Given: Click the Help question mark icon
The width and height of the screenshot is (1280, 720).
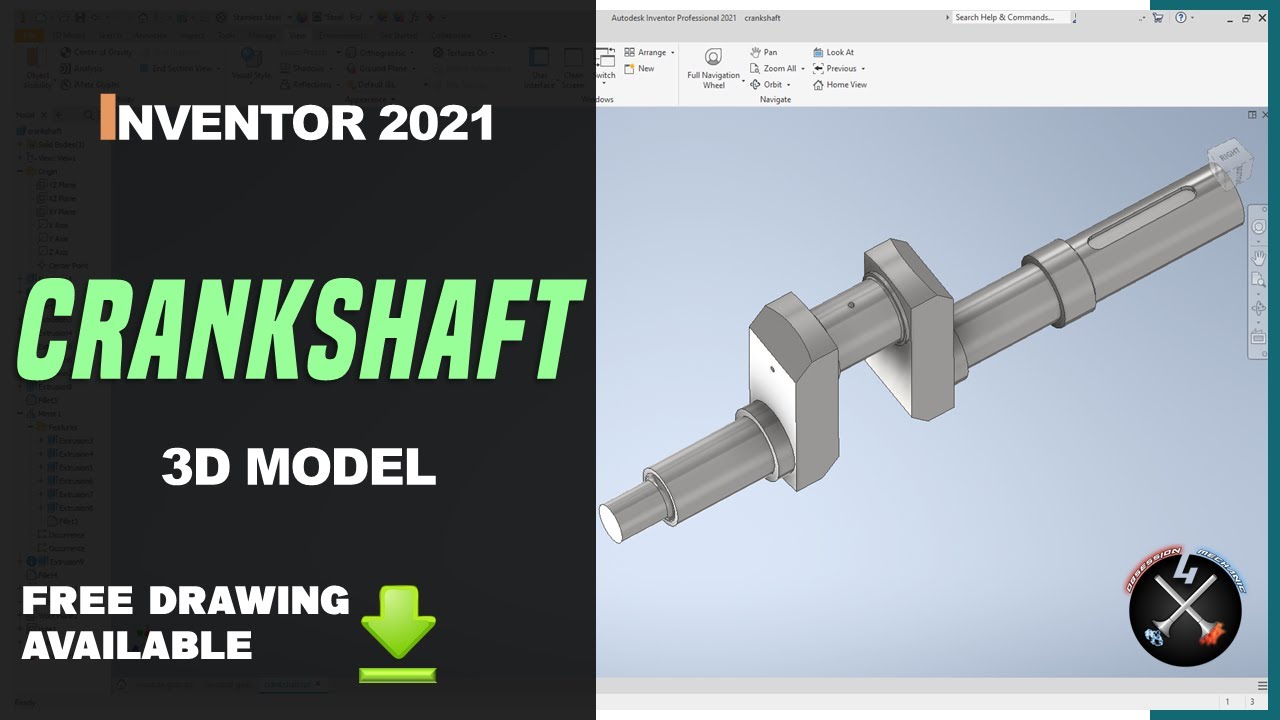Looking at the screenshot, I should 1181,17.
